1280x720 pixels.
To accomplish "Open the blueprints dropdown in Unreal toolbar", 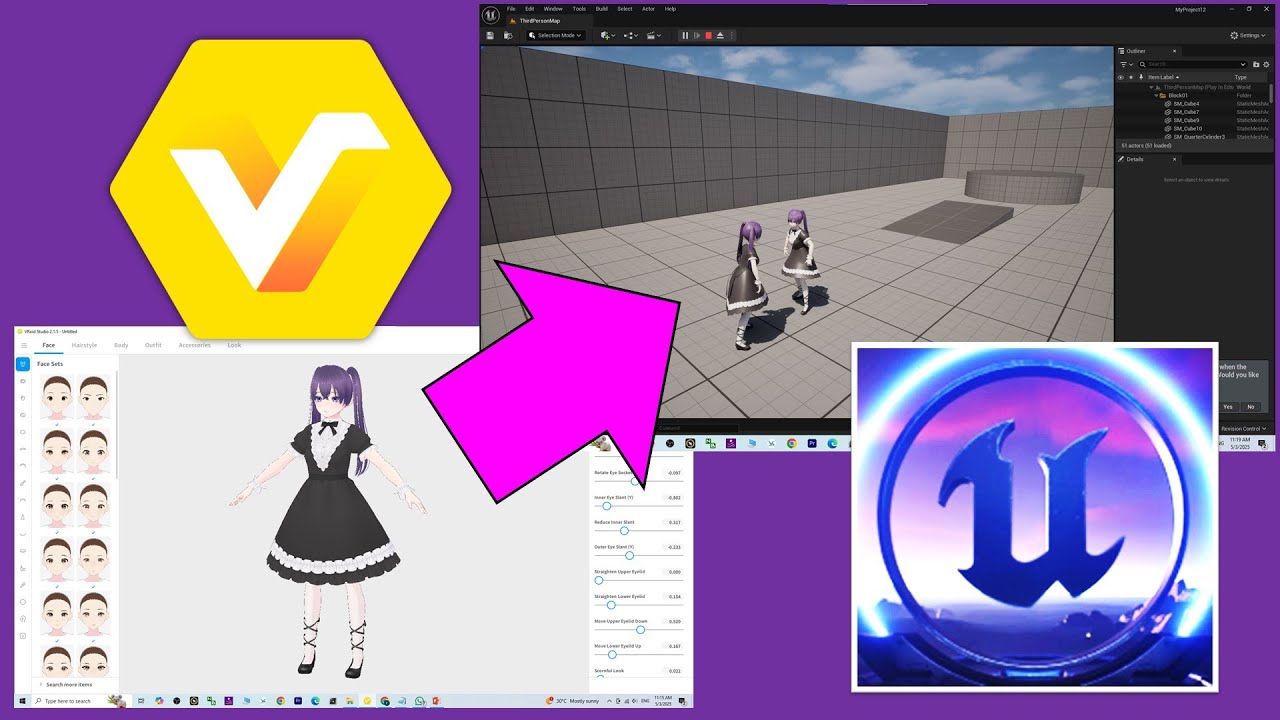I will click(631, 35).
